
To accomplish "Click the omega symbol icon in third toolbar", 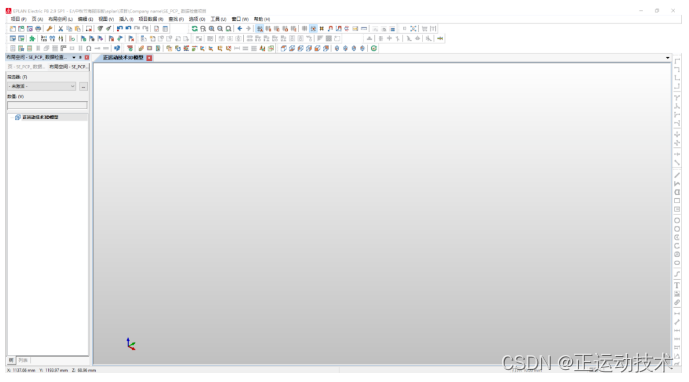I will click(89, 48).
